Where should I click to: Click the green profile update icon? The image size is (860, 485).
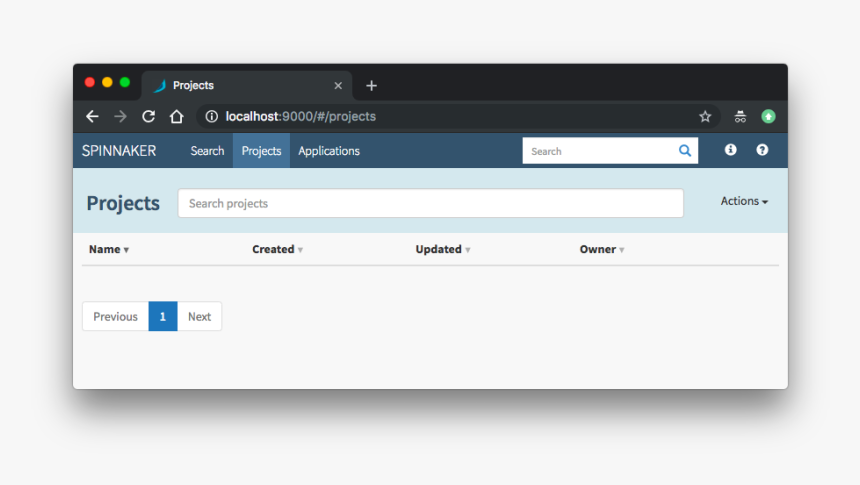(768, 116)
